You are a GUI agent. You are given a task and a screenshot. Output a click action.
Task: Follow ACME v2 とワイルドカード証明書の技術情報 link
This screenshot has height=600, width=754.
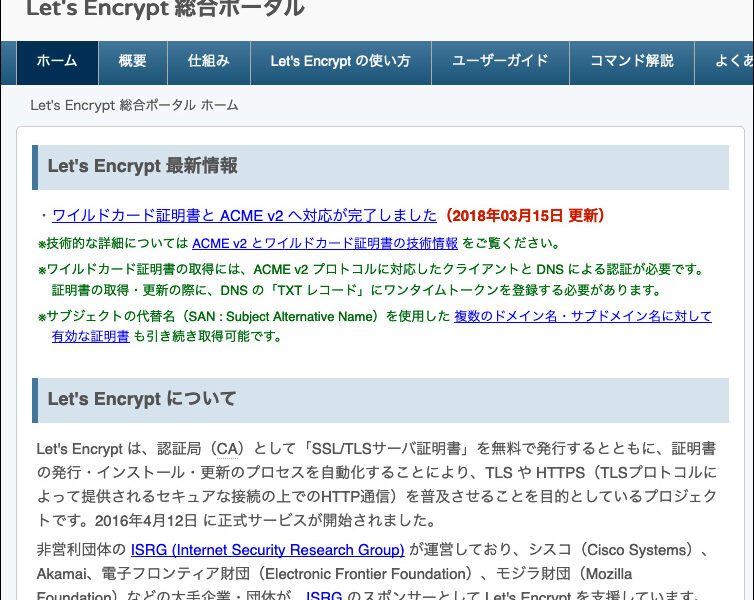[x=325, y=243]
